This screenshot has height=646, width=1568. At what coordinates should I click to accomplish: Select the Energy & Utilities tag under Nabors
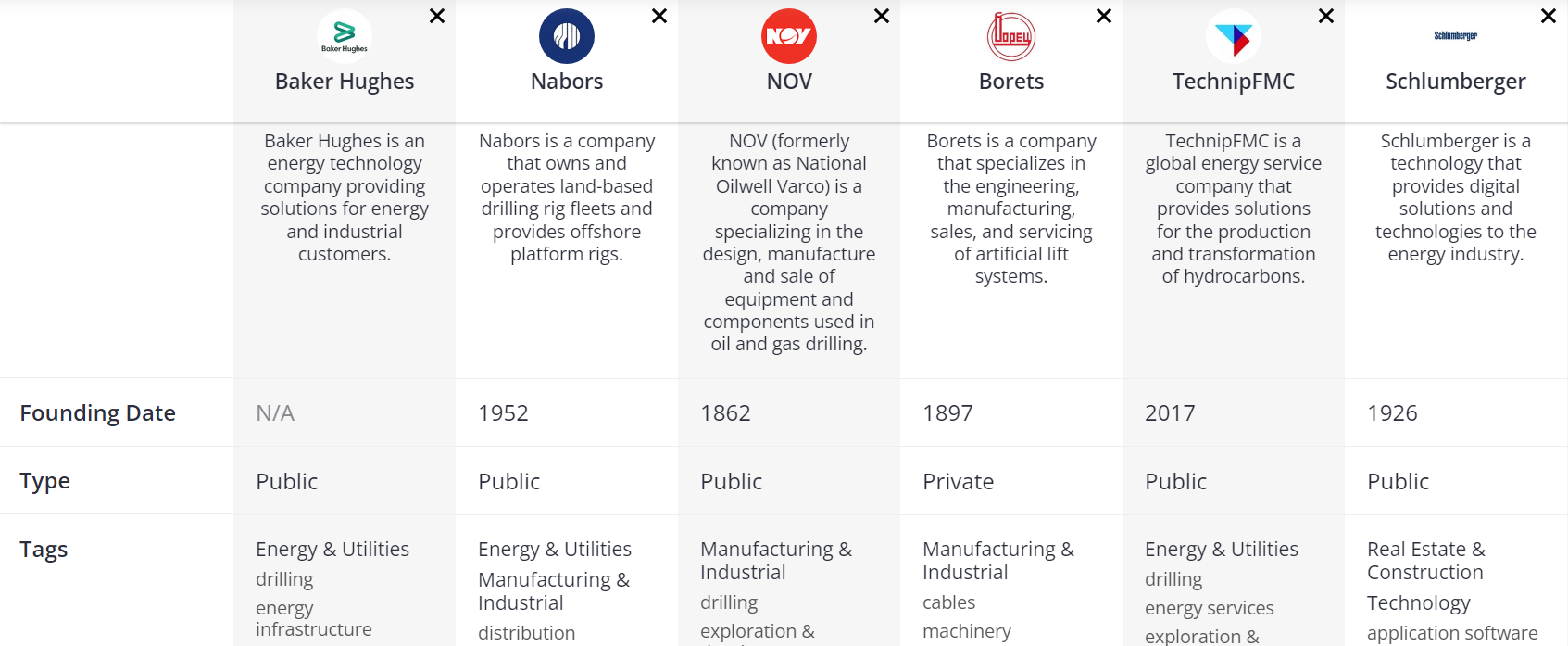click(x=555, y=550)
